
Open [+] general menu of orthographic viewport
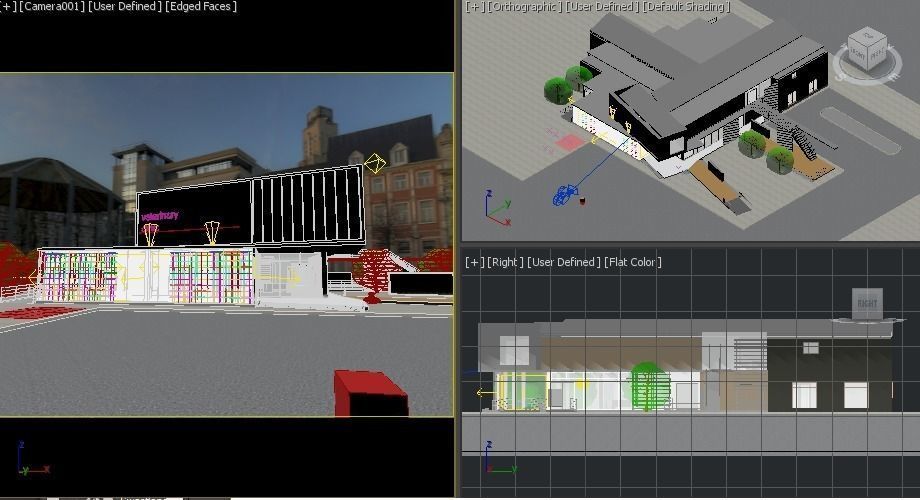[475, 6]
